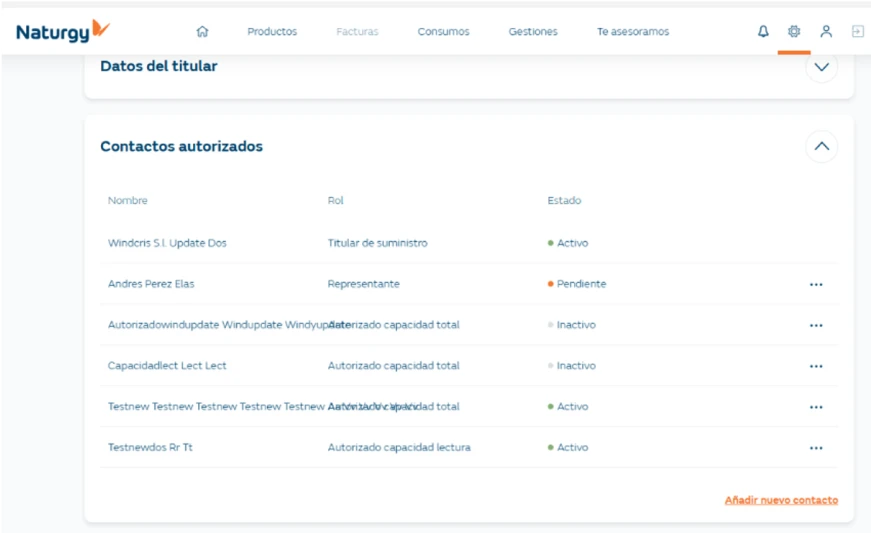This screenshot has height=533, width=871.
Task: Collapse the Contactos autorizados section
Action: point(821,146)
